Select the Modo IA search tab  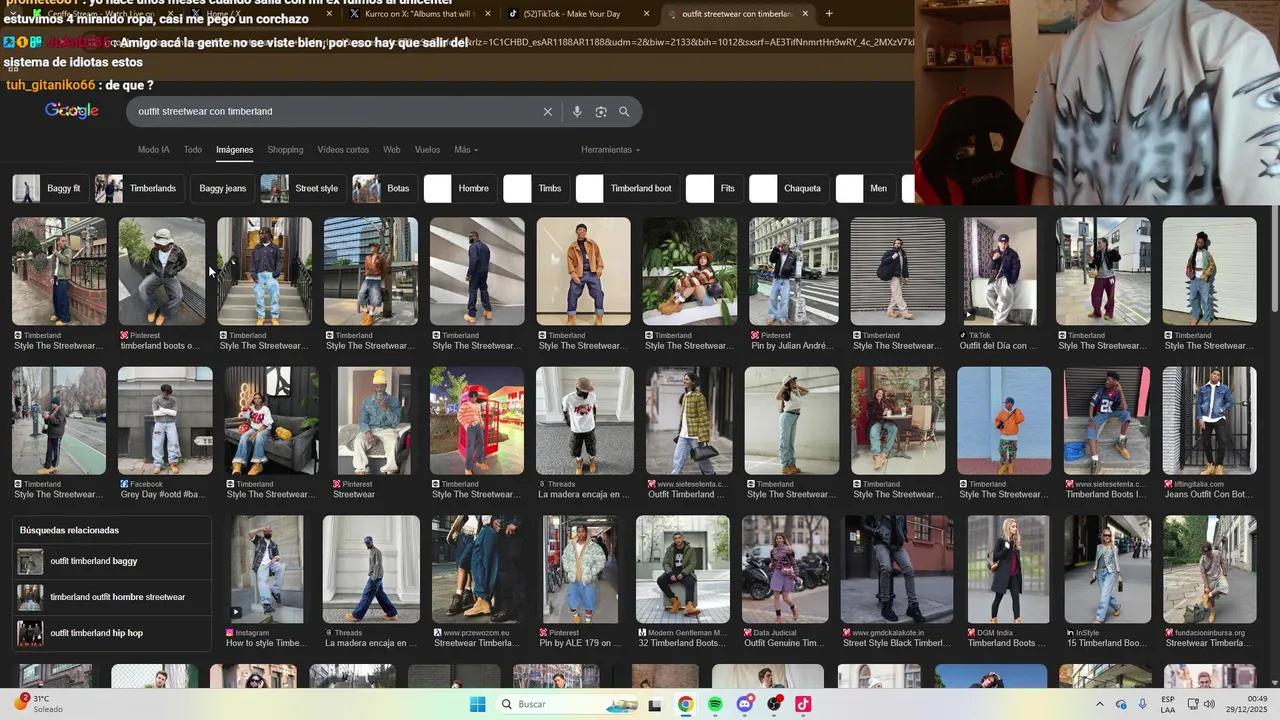click(x=153, y=150)
